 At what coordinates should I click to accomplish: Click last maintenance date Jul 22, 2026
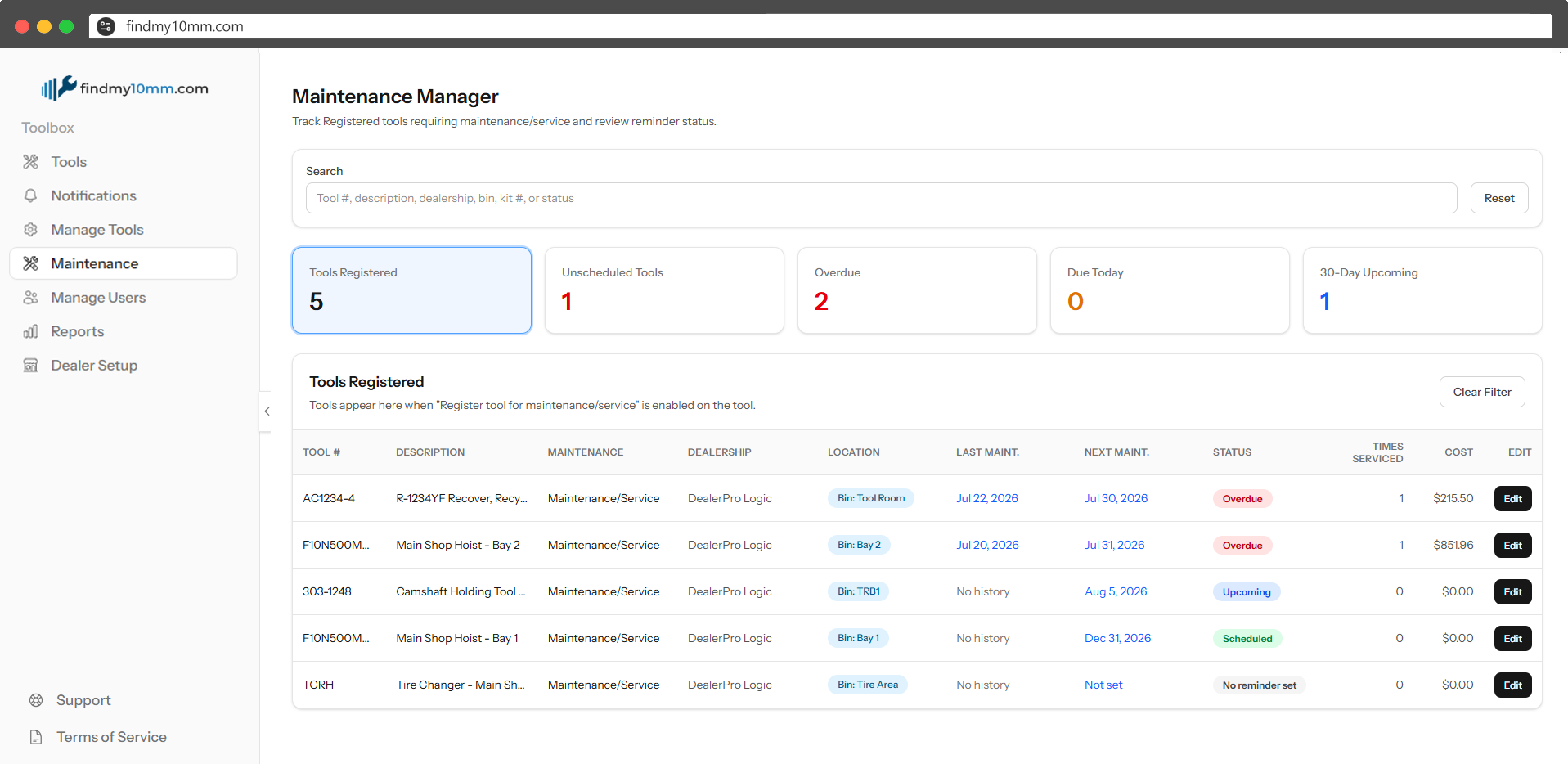click(x=987, y=498)
